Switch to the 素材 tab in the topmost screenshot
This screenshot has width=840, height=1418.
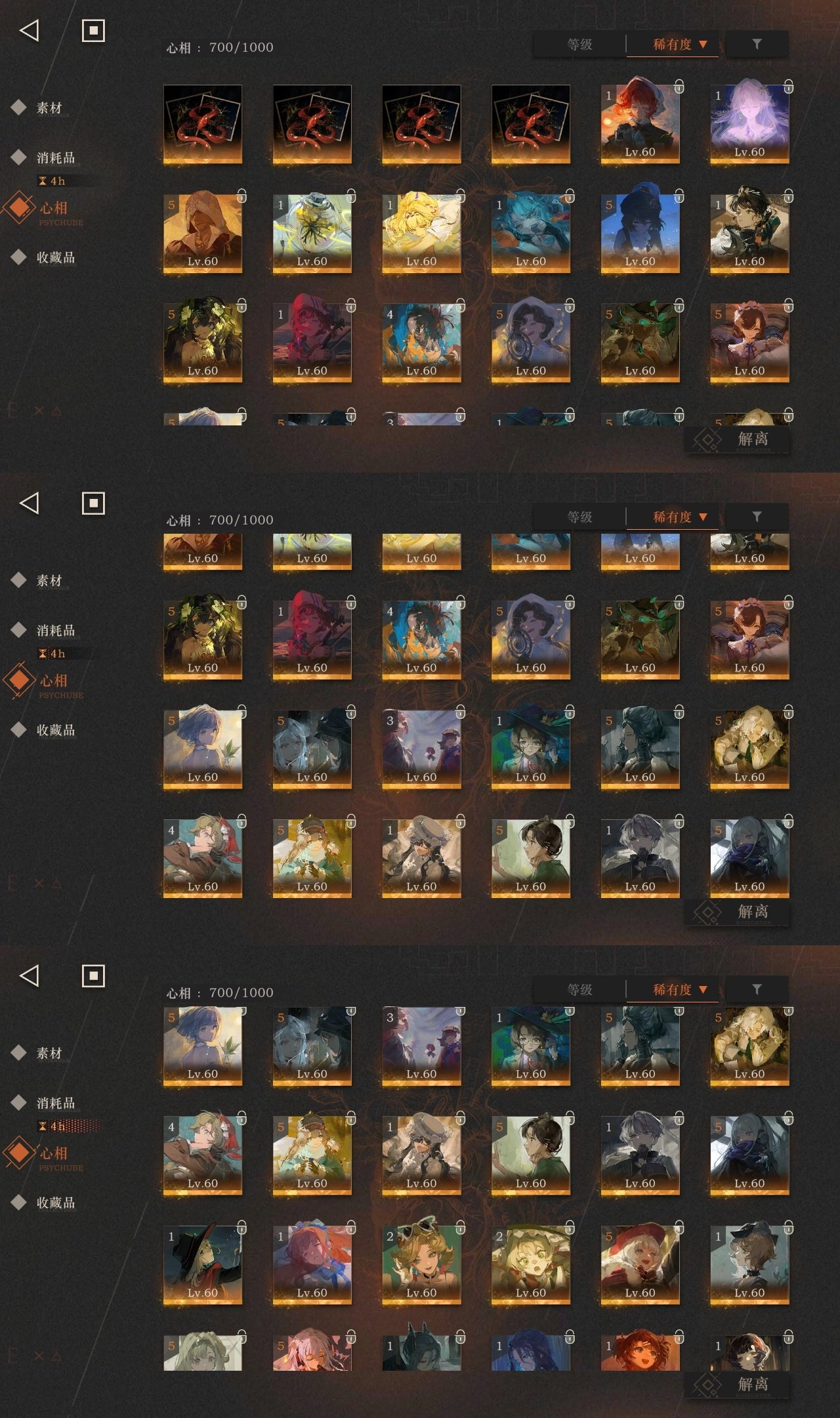coord(49,108)
